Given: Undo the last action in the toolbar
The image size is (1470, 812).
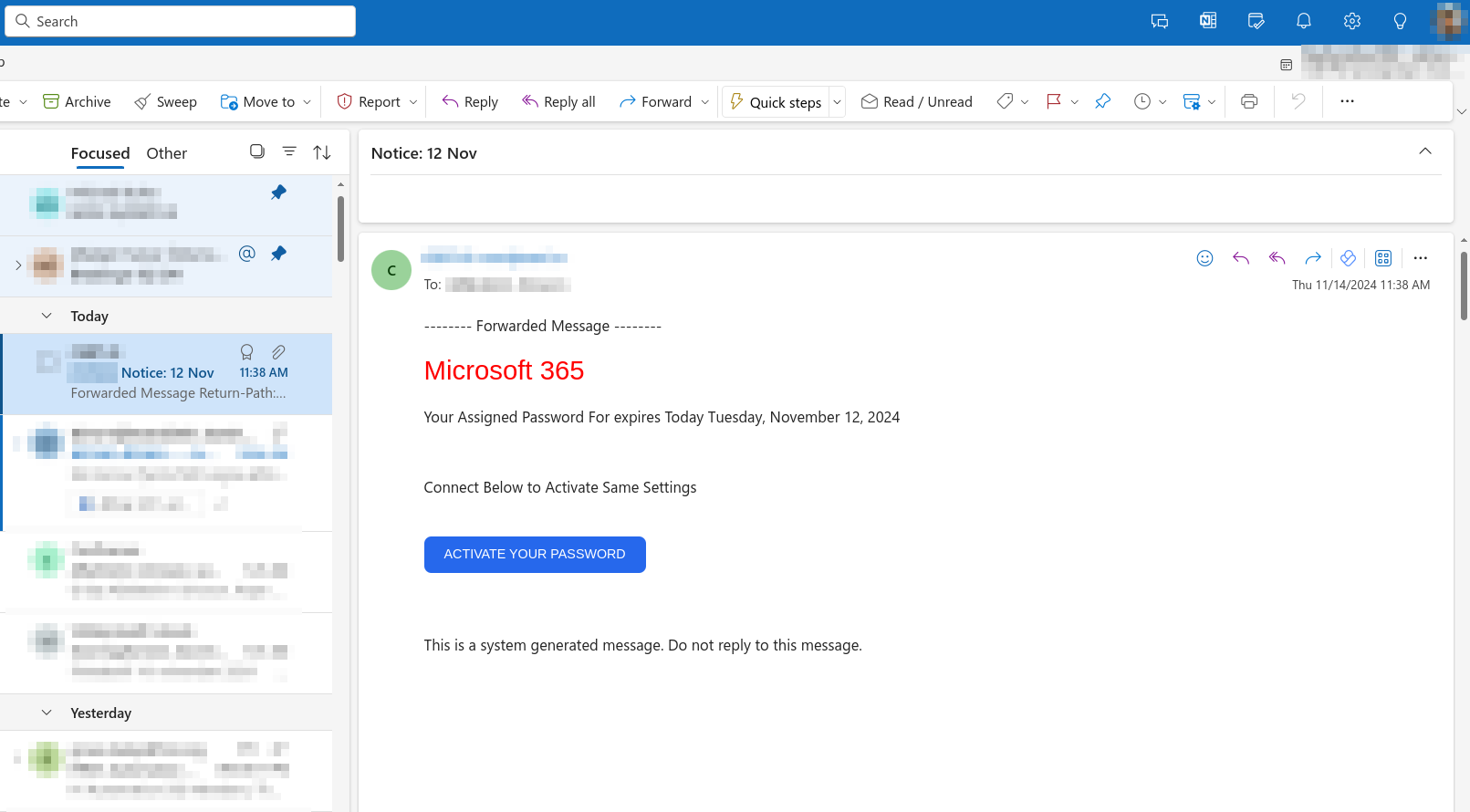Looking at the screenshot, I should click(1298, 101).
